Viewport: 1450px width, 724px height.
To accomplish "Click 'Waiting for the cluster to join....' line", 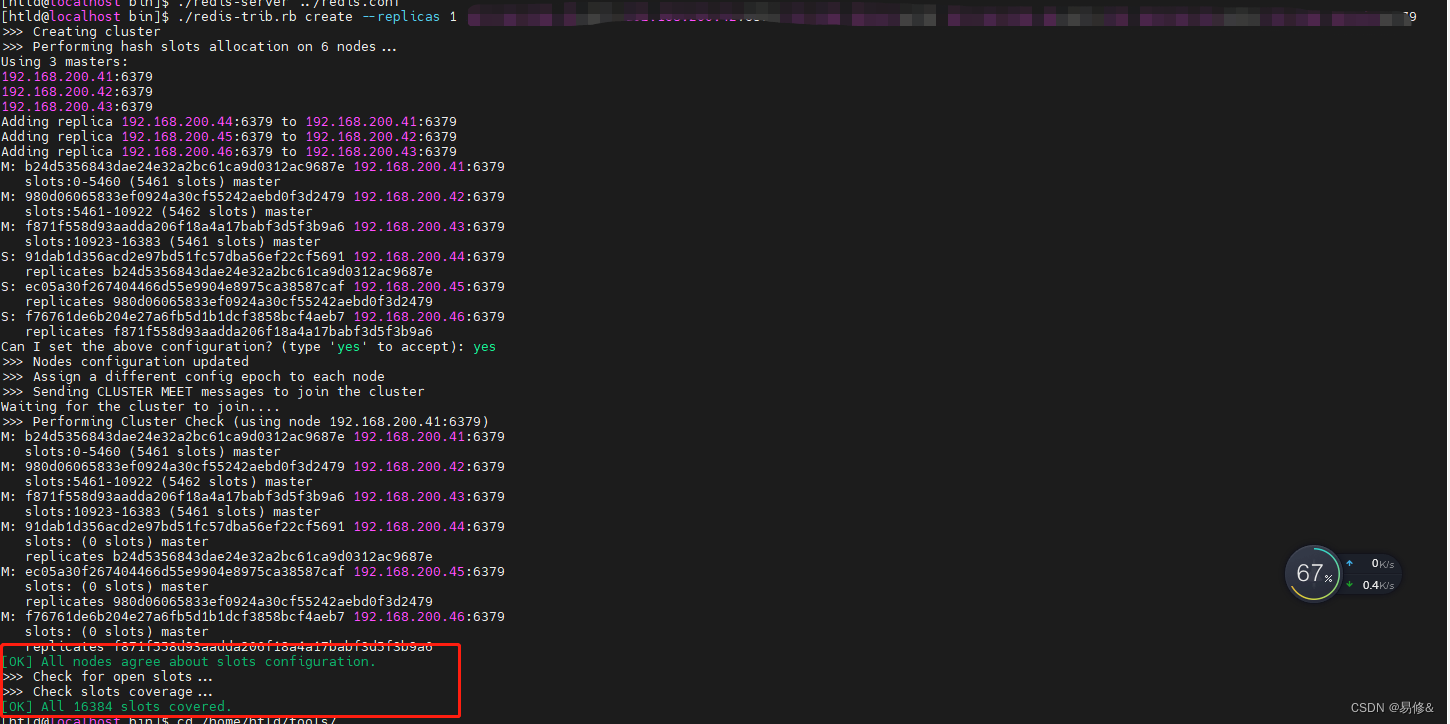I will coord(141,407).
